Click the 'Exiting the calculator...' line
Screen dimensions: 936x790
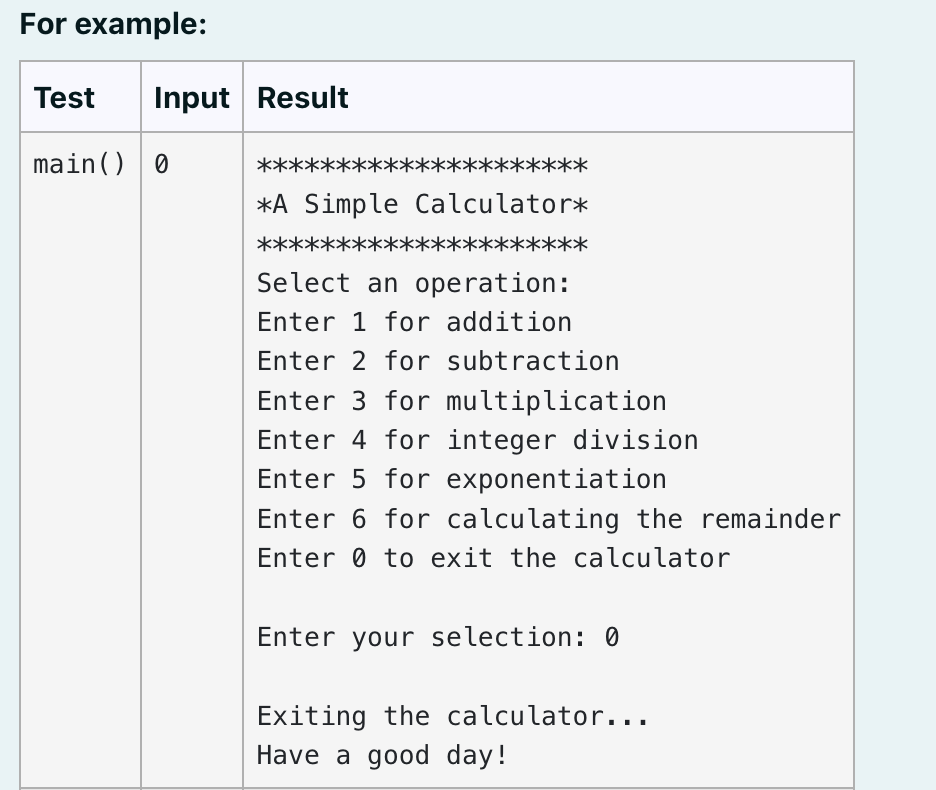point(453,716)
